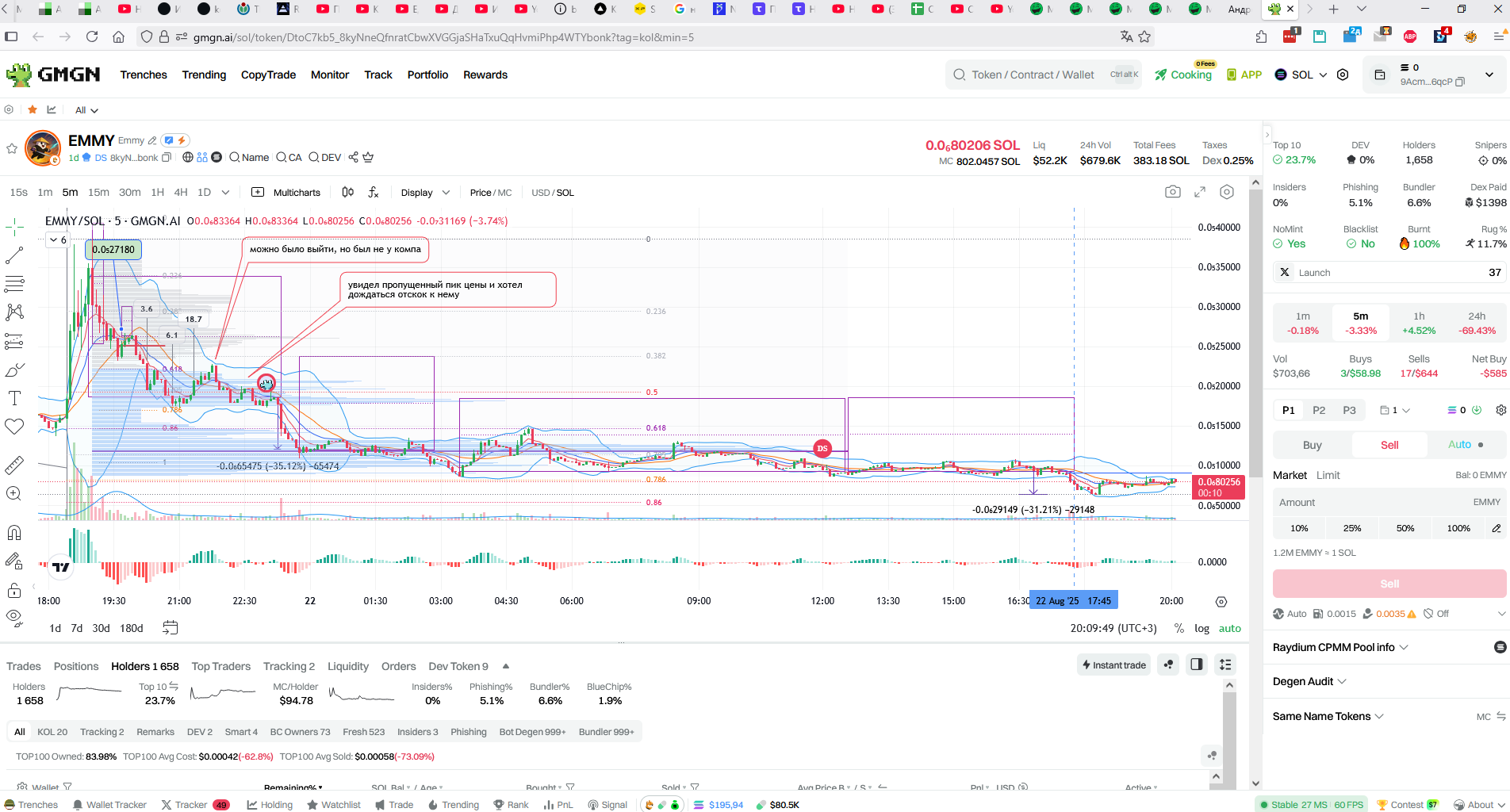Image resolution: width=1510 pixels, height=812 pixels.
Task: Open the Display dropdown
Action: coord(425,193)
